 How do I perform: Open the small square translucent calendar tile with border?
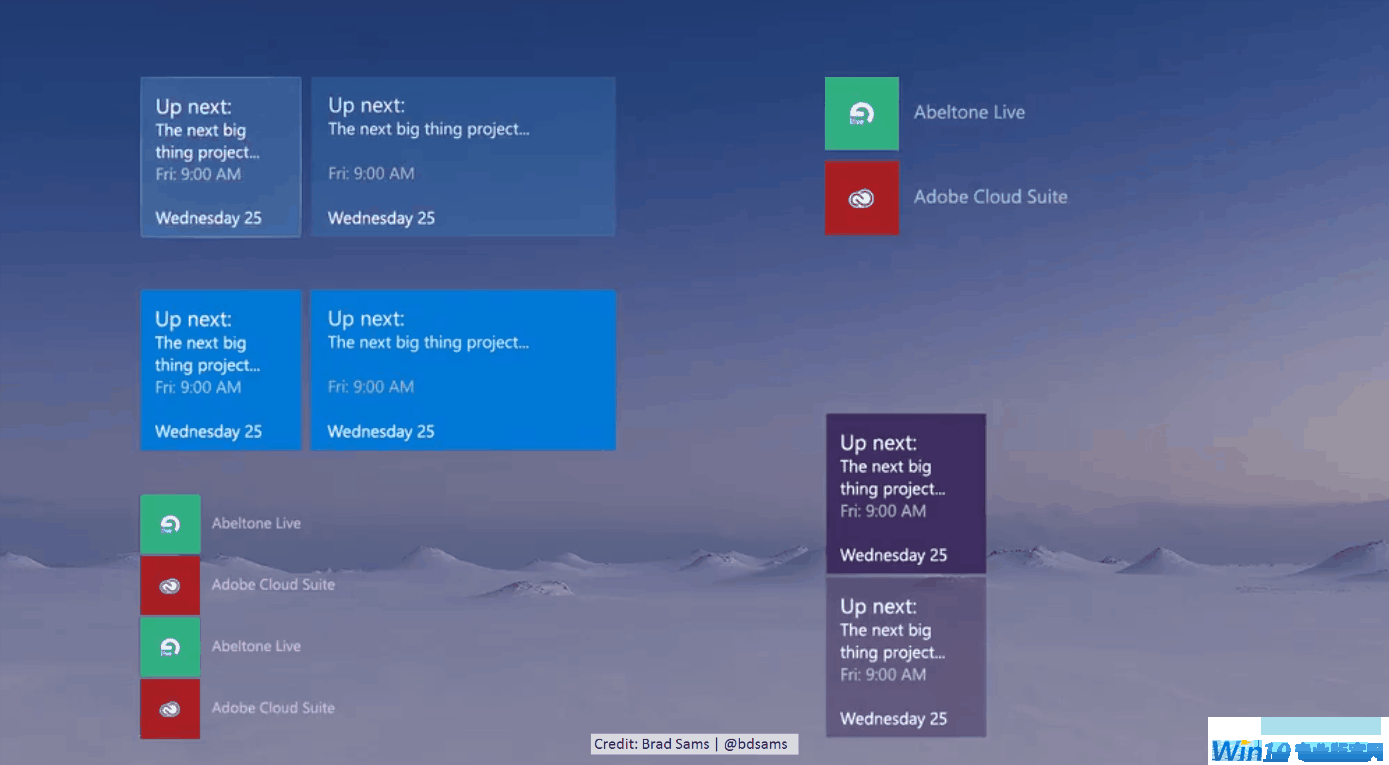pos(221,157)
